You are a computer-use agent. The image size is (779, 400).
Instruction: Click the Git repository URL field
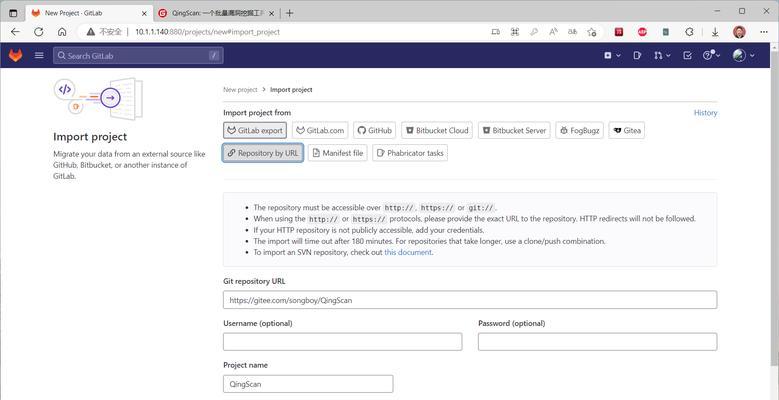coord(470,300)
